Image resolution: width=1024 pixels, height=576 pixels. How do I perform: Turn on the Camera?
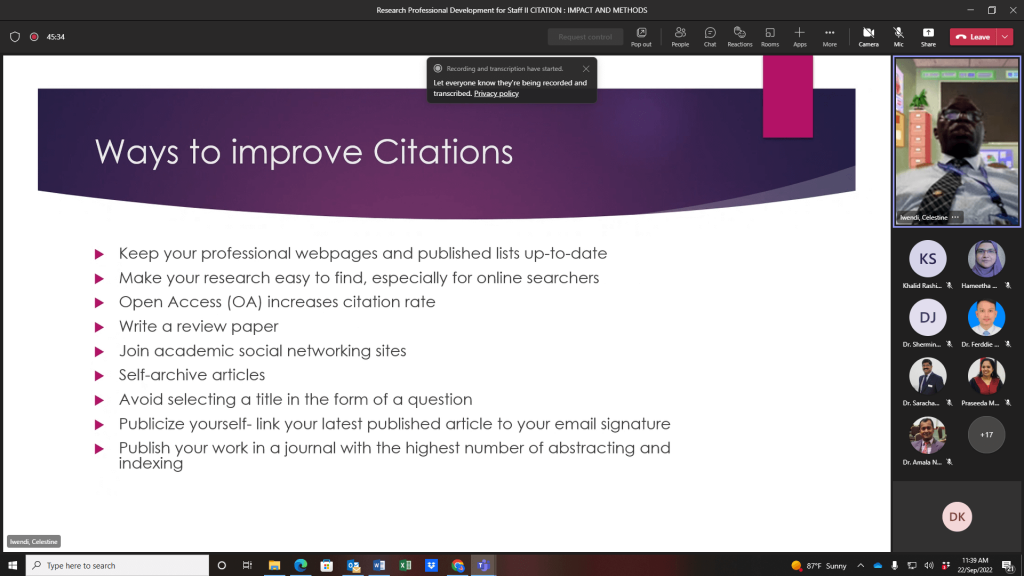(868, 36)
